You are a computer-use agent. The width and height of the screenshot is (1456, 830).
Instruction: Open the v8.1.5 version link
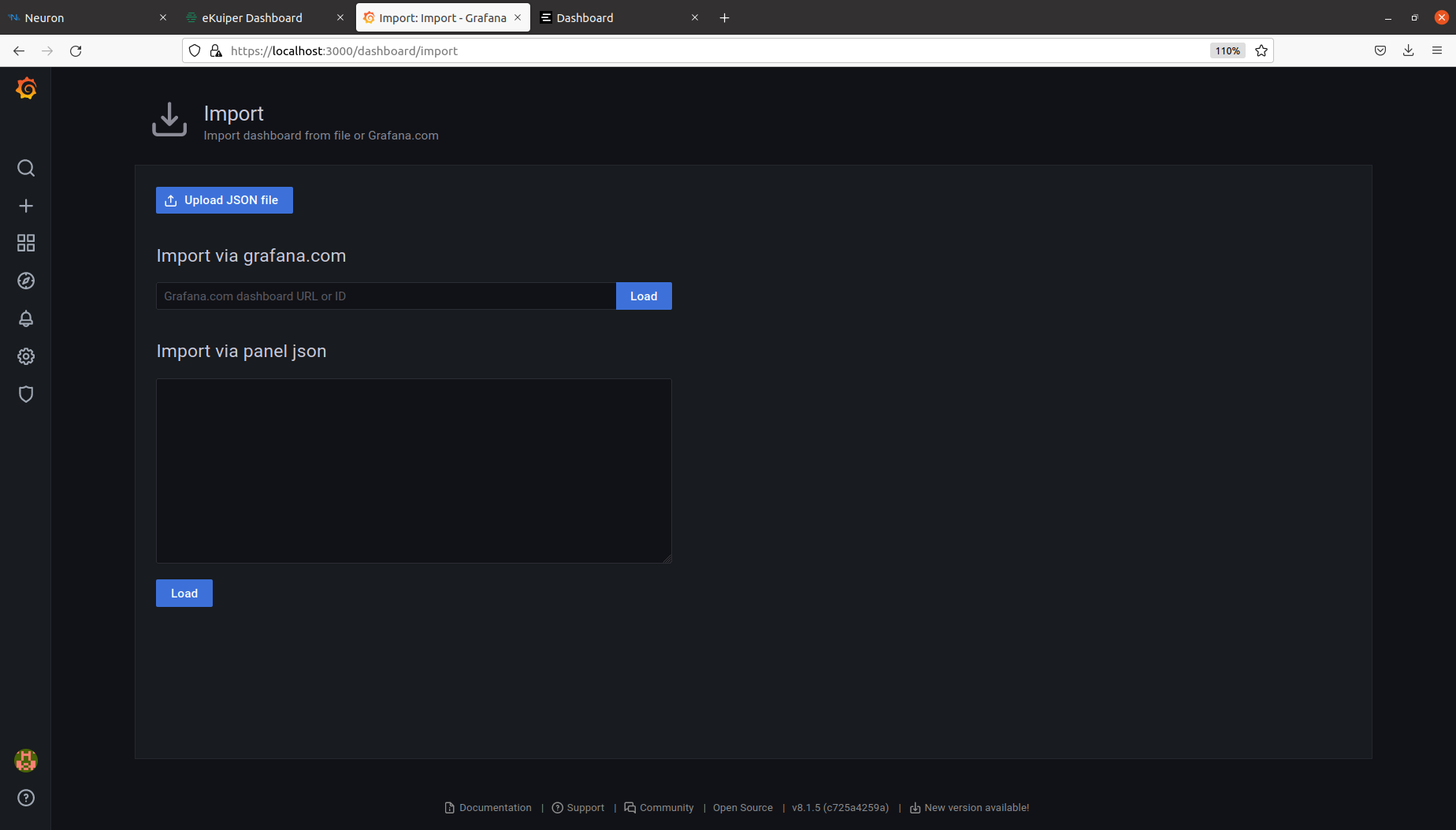click(841, 808)
